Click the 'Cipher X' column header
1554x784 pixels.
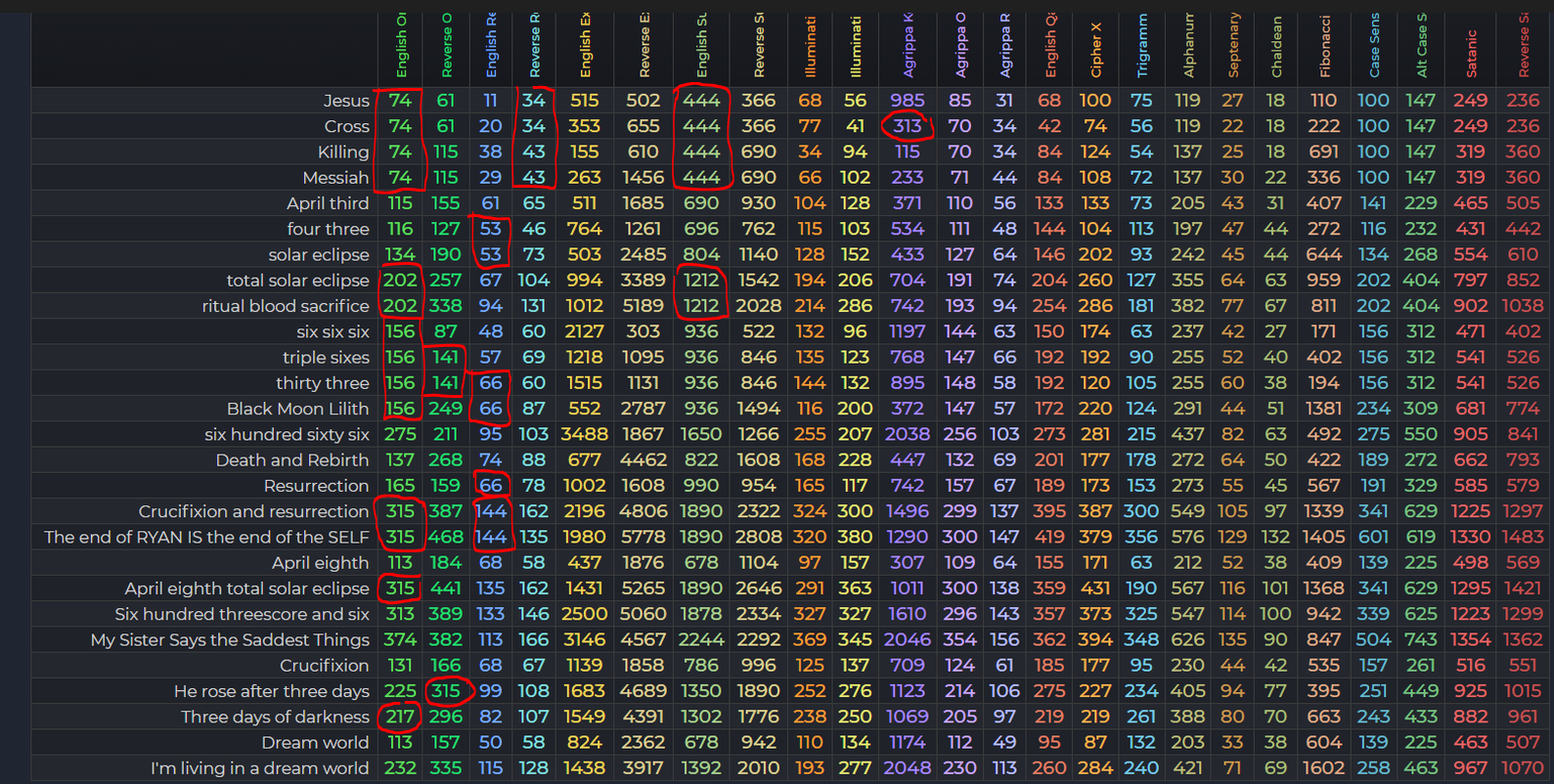pyautogui.click(x=1096, y=51)
